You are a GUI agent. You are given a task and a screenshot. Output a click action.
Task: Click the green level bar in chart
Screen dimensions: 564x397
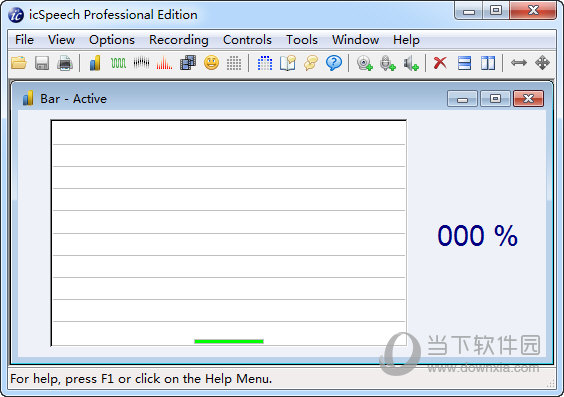[x=229, y=341]
